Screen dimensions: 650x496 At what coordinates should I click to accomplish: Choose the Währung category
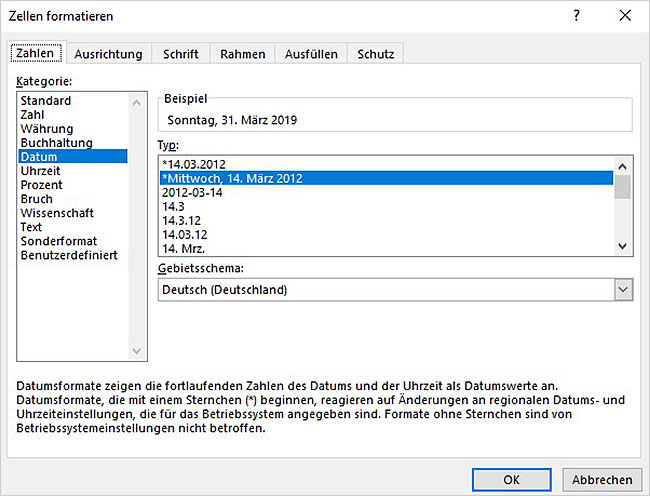(x=73, y=129)
